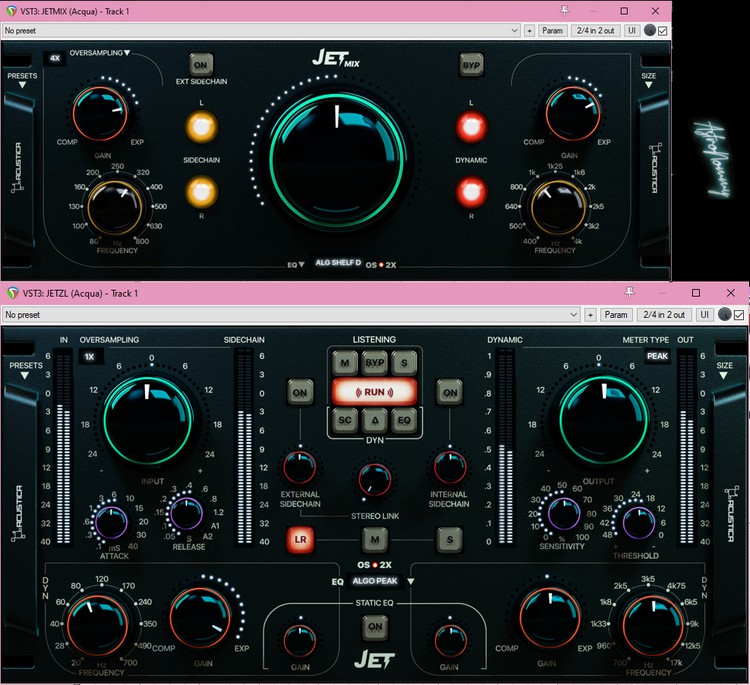The width and height of the screenshot is (750, 685).
Task: Click the M button in the Listening row
Action: pos(345,362)
